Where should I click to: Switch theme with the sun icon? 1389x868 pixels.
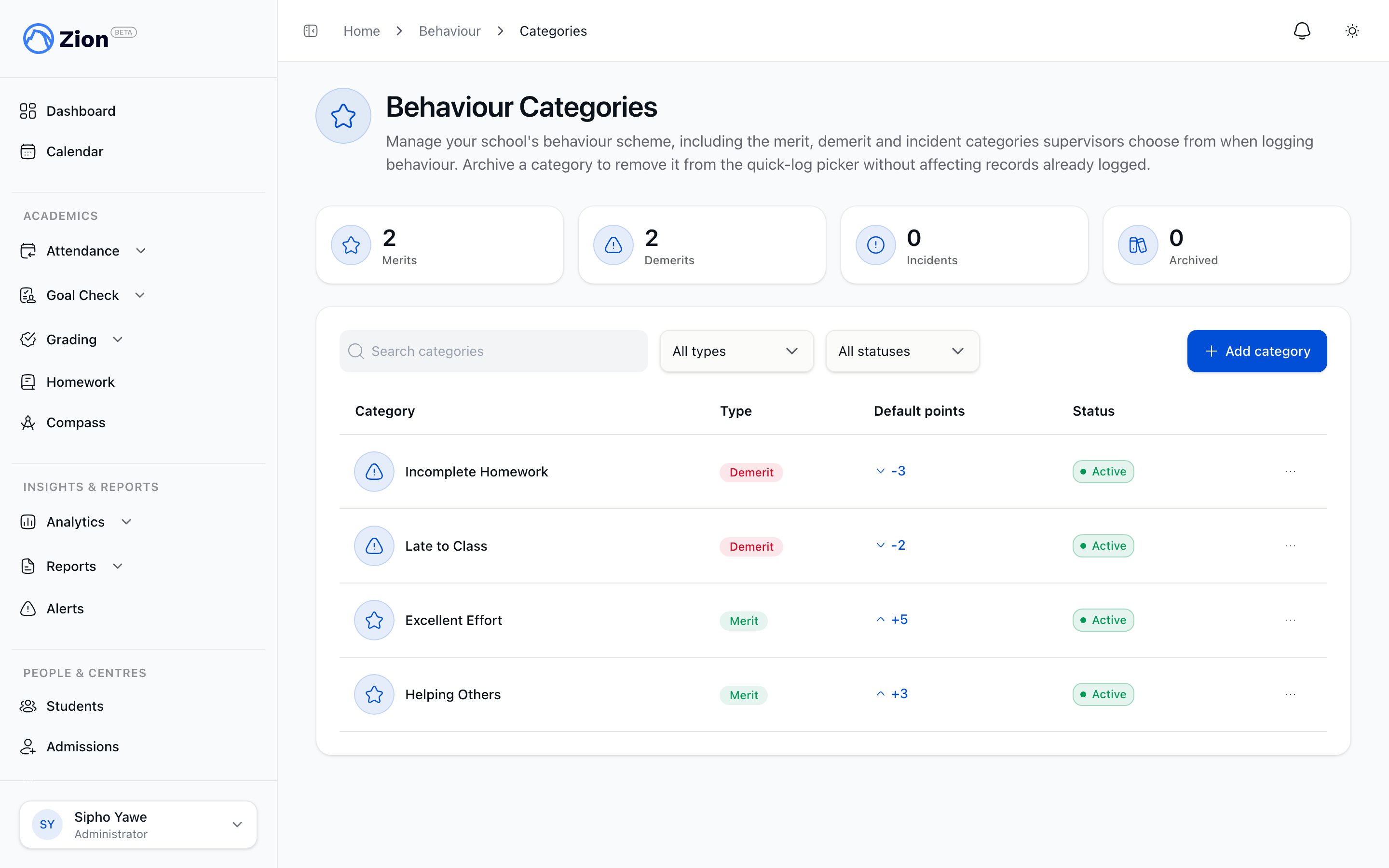coord(1352,31)
